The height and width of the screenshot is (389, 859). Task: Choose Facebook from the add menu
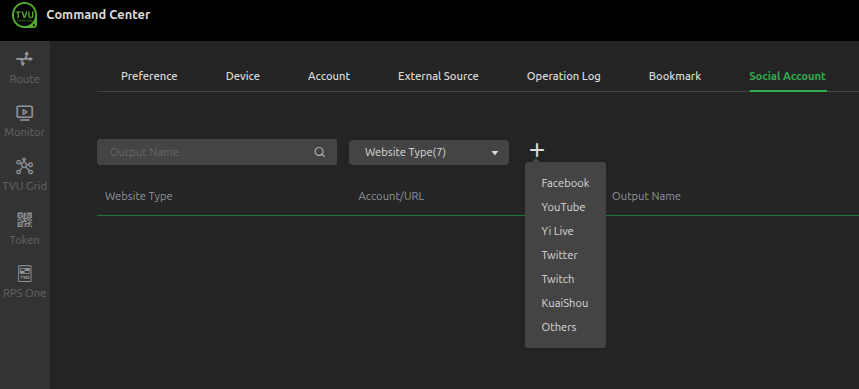(x=565, y=183)
